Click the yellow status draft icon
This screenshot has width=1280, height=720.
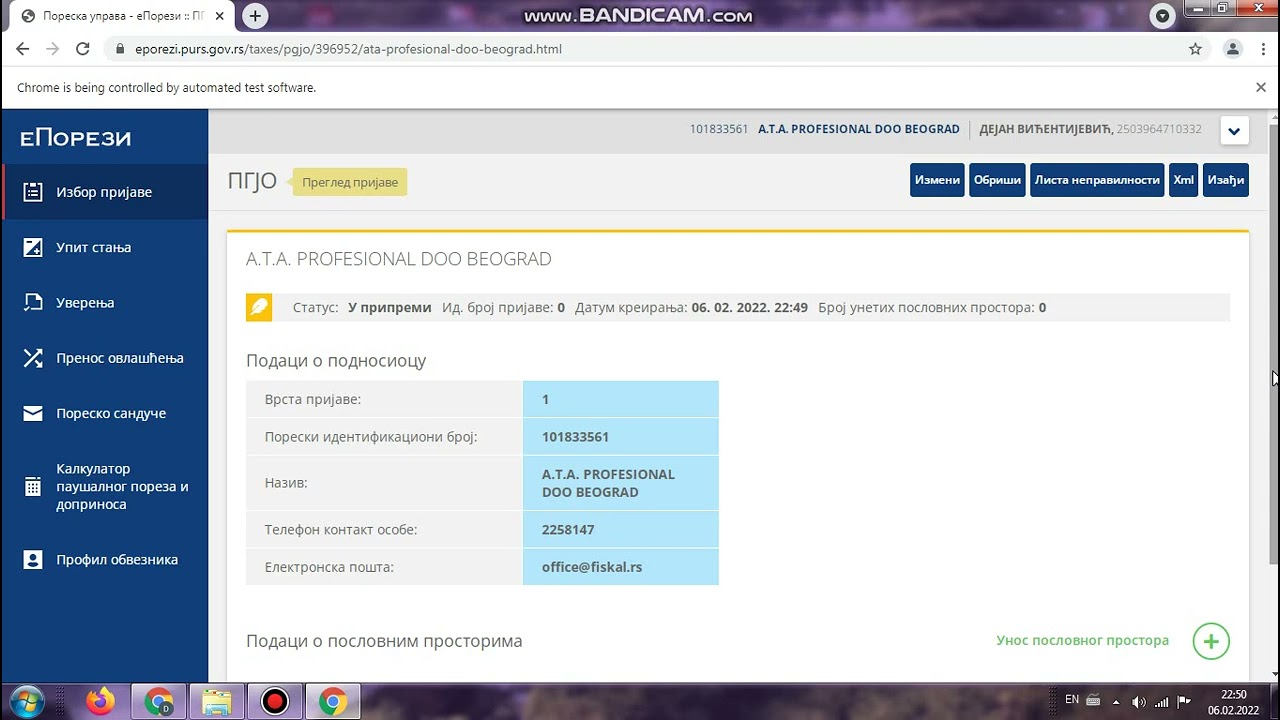point(259,307)
